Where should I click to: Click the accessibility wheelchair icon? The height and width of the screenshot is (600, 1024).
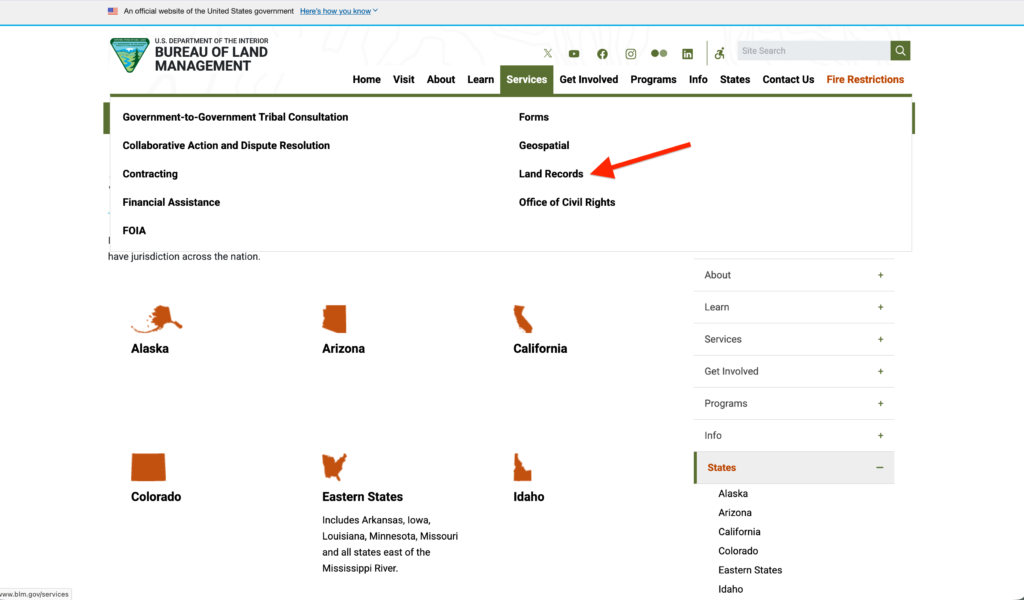719,54
